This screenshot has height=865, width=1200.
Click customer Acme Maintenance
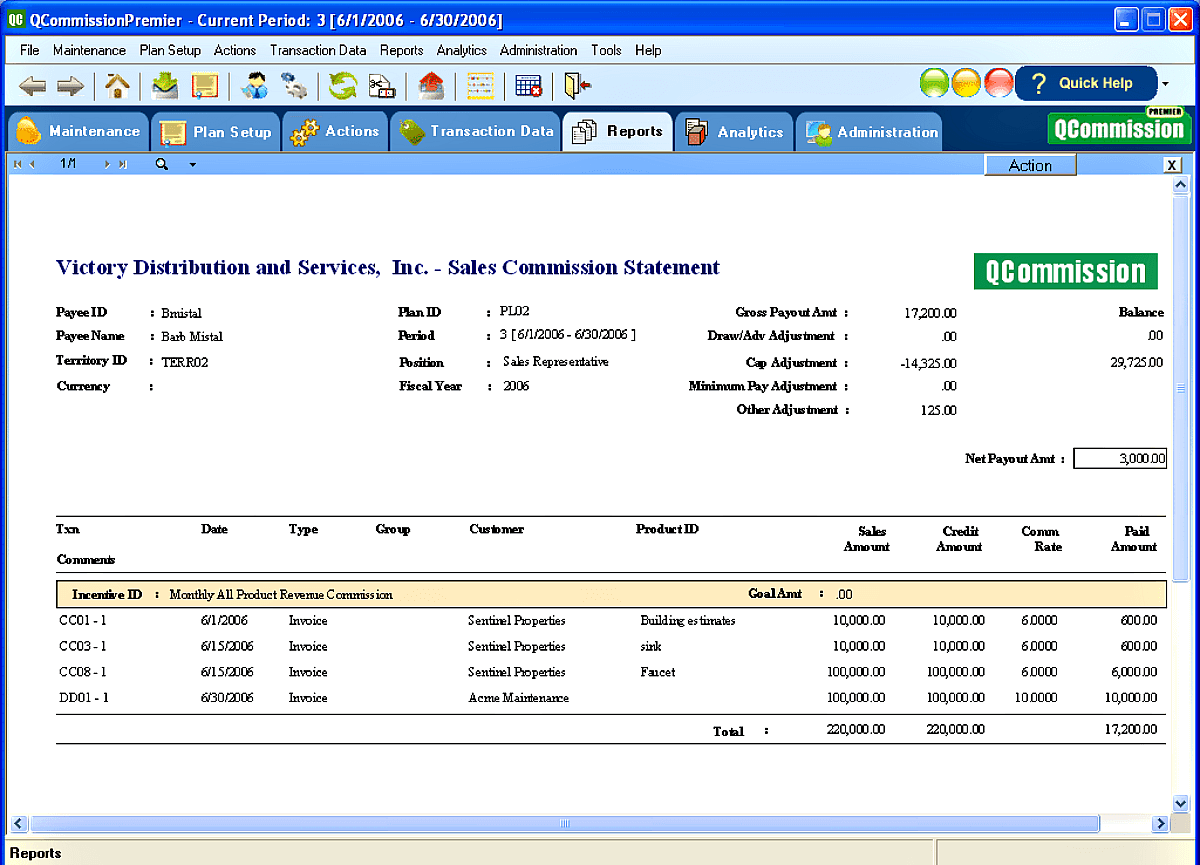point(518,698)
